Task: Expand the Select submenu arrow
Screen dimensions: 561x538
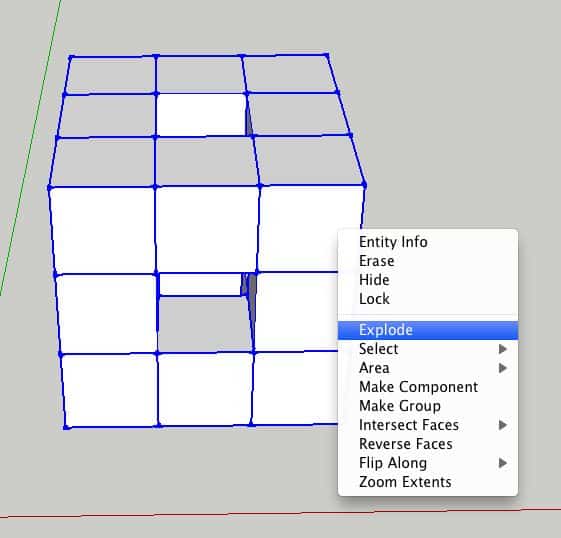Action: pyautogui.click(x=503, y=349)
